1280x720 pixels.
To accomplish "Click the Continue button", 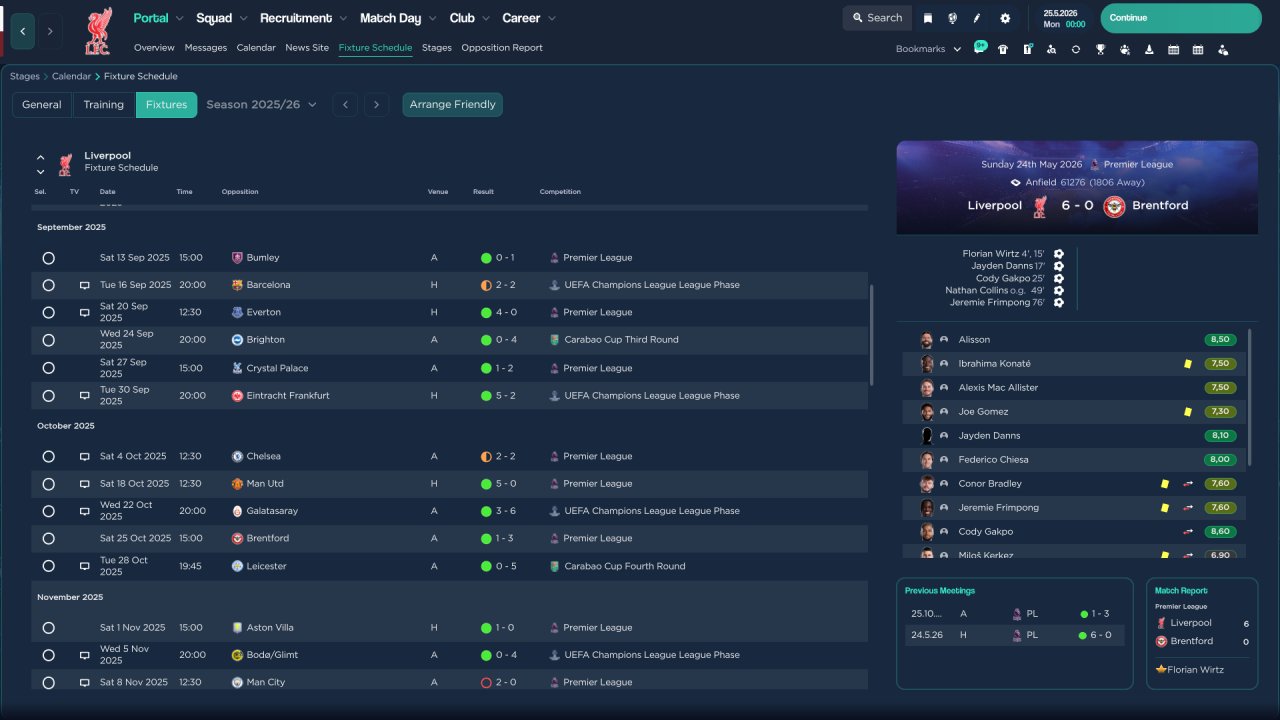I will [x=1181, y=18].
